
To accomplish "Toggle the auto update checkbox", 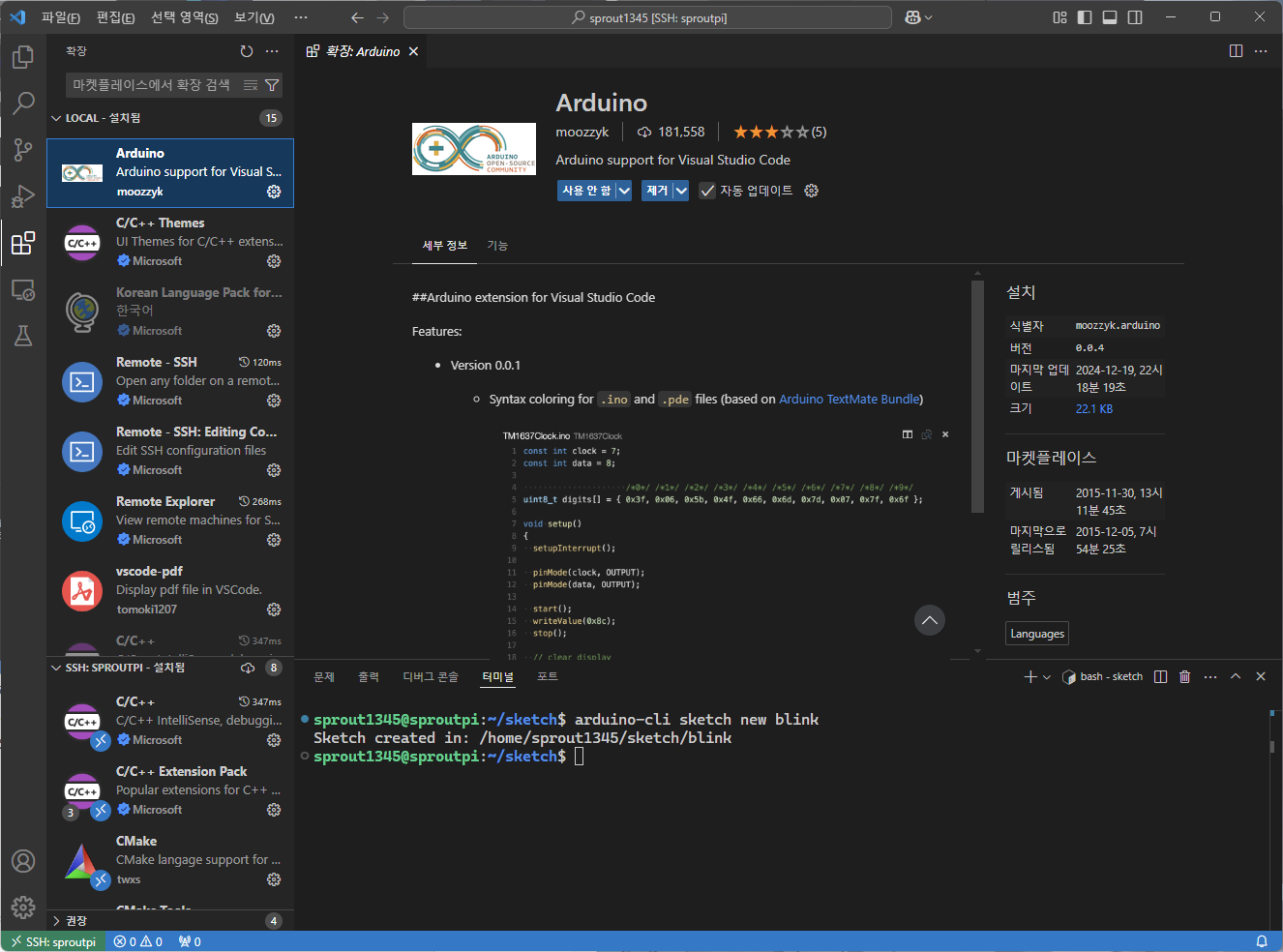I will (707, 191).
